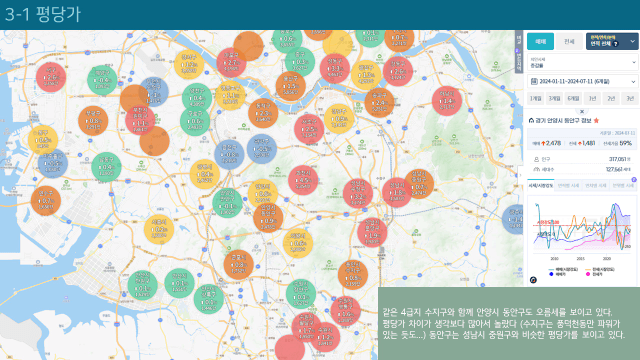Click the 세대수 households icon
Screen dimensions: 640x360
pos(536,169)
